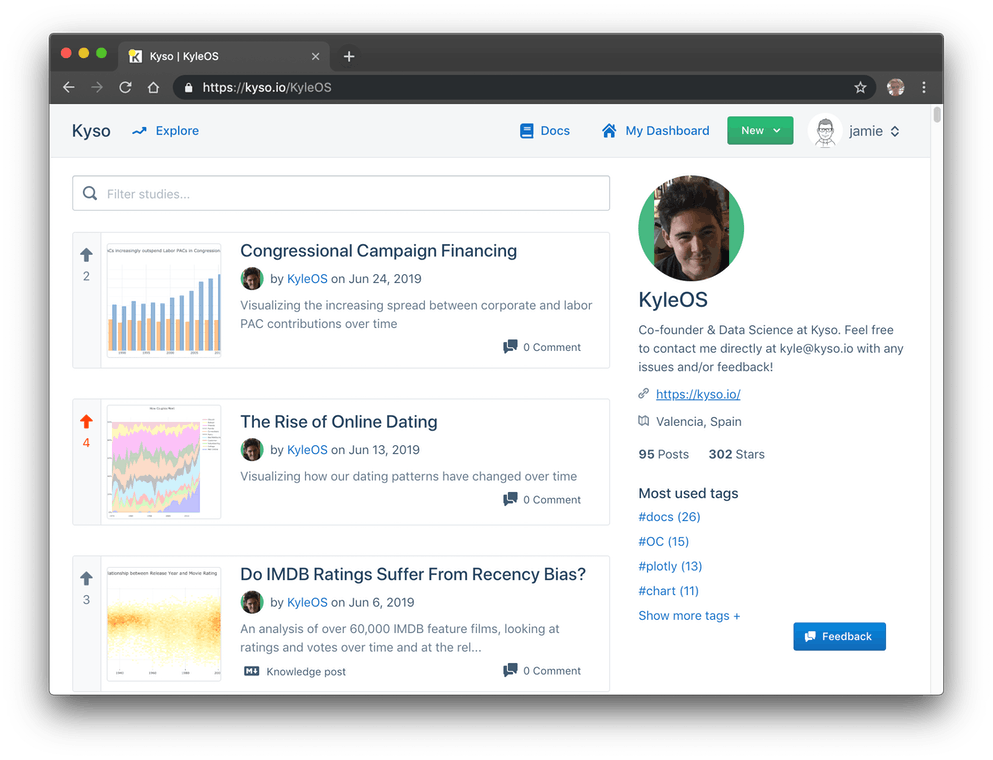The image size is (993, 760).
Task: Click the comment icon on The Rise of Online Dating
Action: 510,499
